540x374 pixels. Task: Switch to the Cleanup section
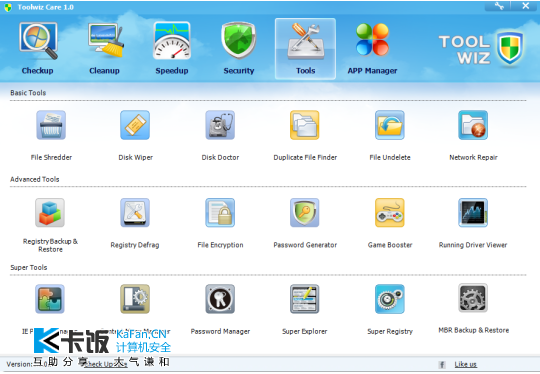[105, 49]
